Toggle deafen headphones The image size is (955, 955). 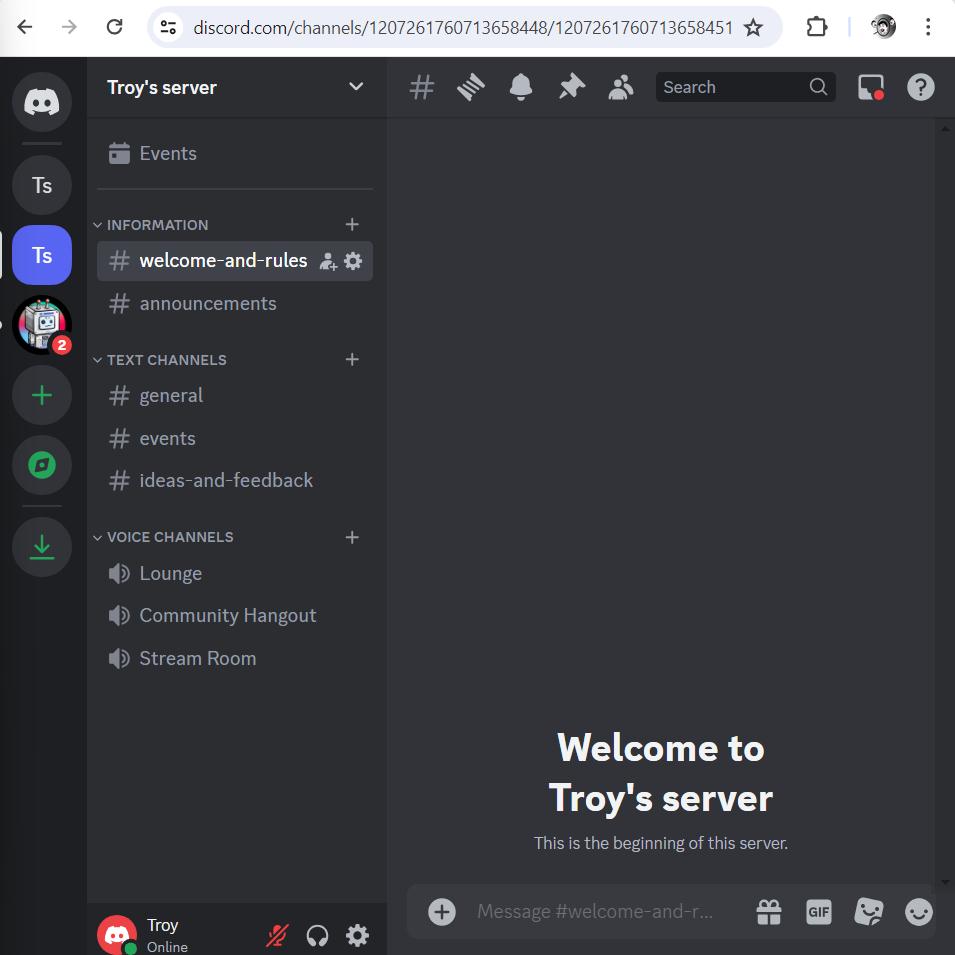tap(317, 935)
